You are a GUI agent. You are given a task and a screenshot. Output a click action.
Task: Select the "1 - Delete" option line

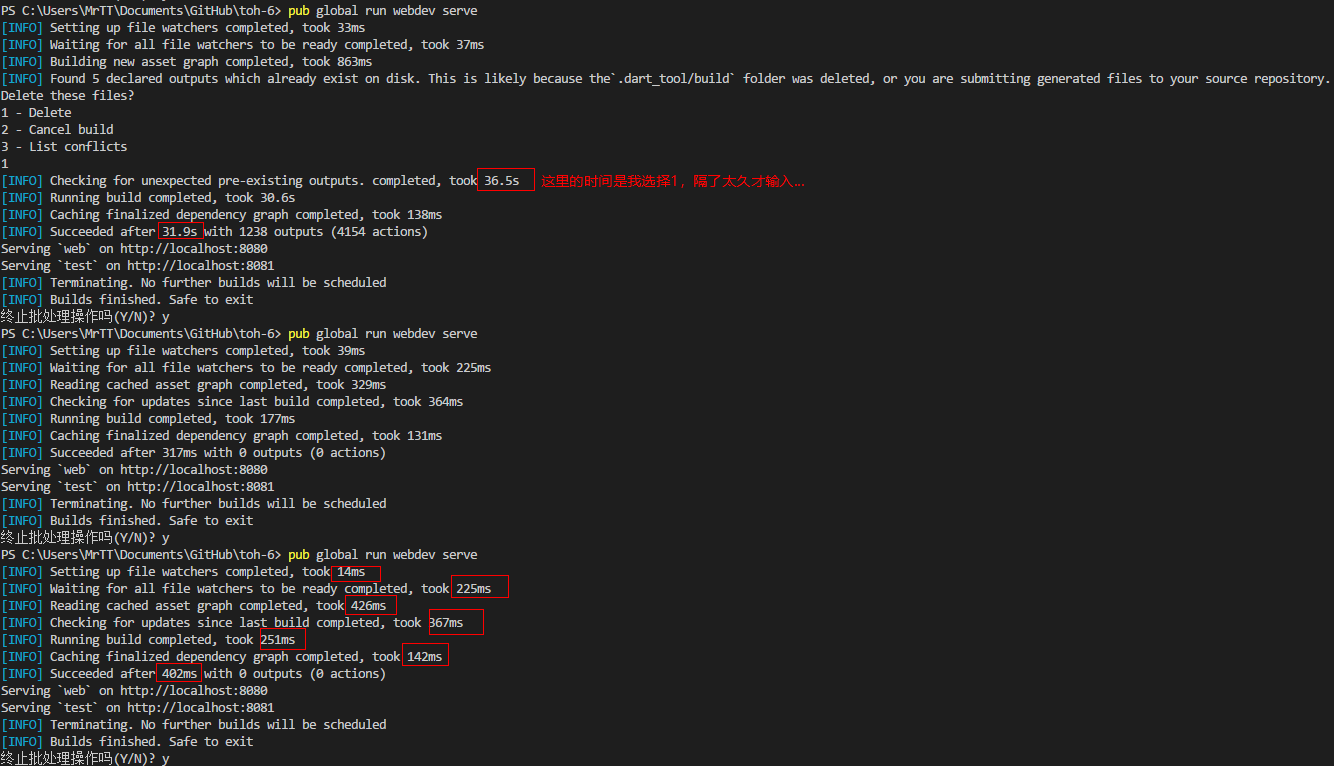tap(36, 113)
